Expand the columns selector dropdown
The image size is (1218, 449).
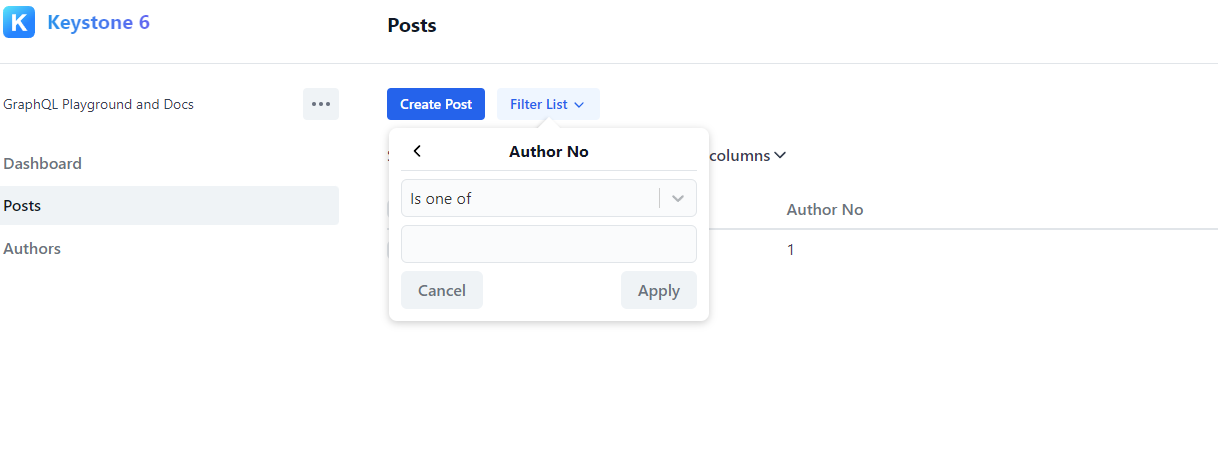click(747, 156)
